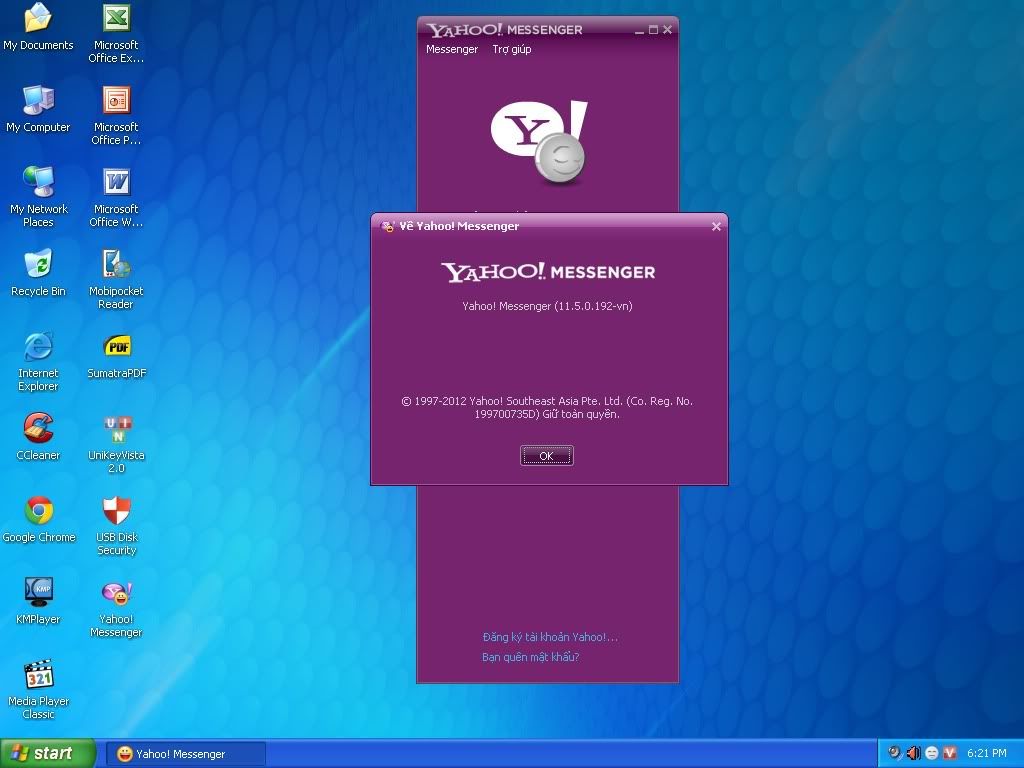Select My Computer desktop icon
Image resolution: width=1024 pixels, height=768 pixels.
coord(38,108)
